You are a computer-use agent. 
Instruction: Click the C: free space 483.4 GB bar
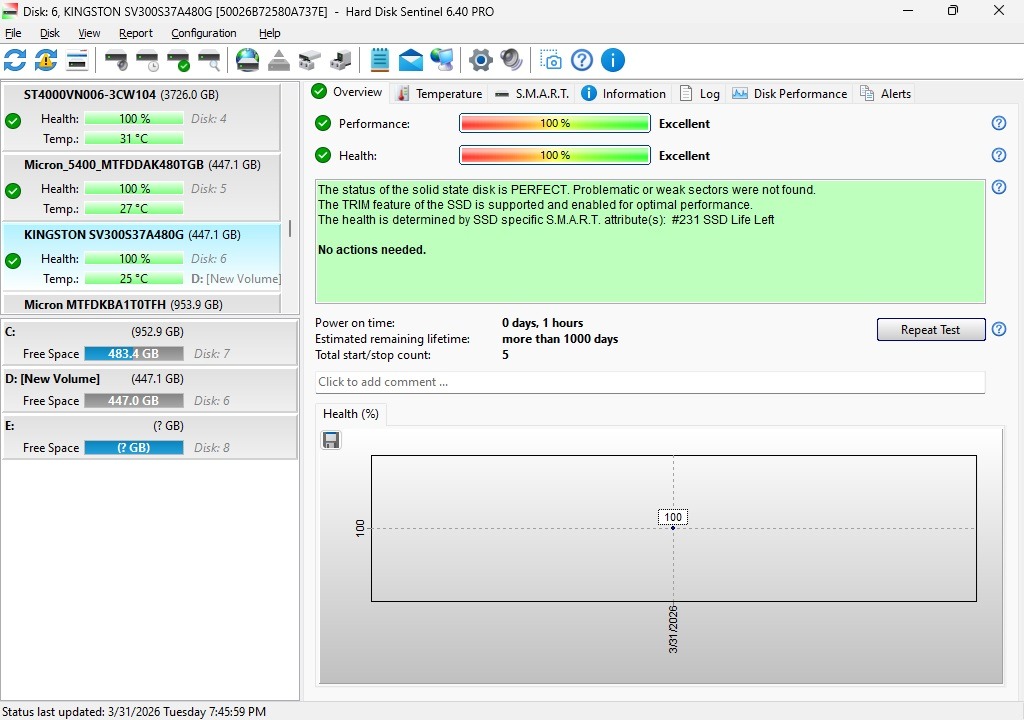pyautogui.click(x=134, y=354)
